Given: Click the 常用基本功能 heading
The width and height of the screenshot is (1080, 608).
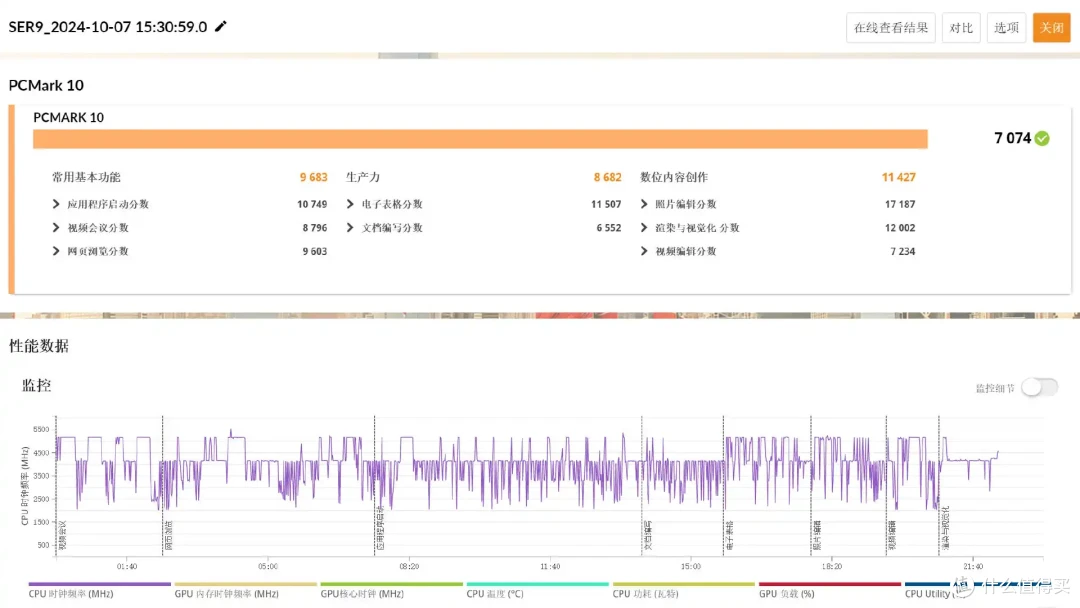Looking at the screenshot, I should [86, 177].
